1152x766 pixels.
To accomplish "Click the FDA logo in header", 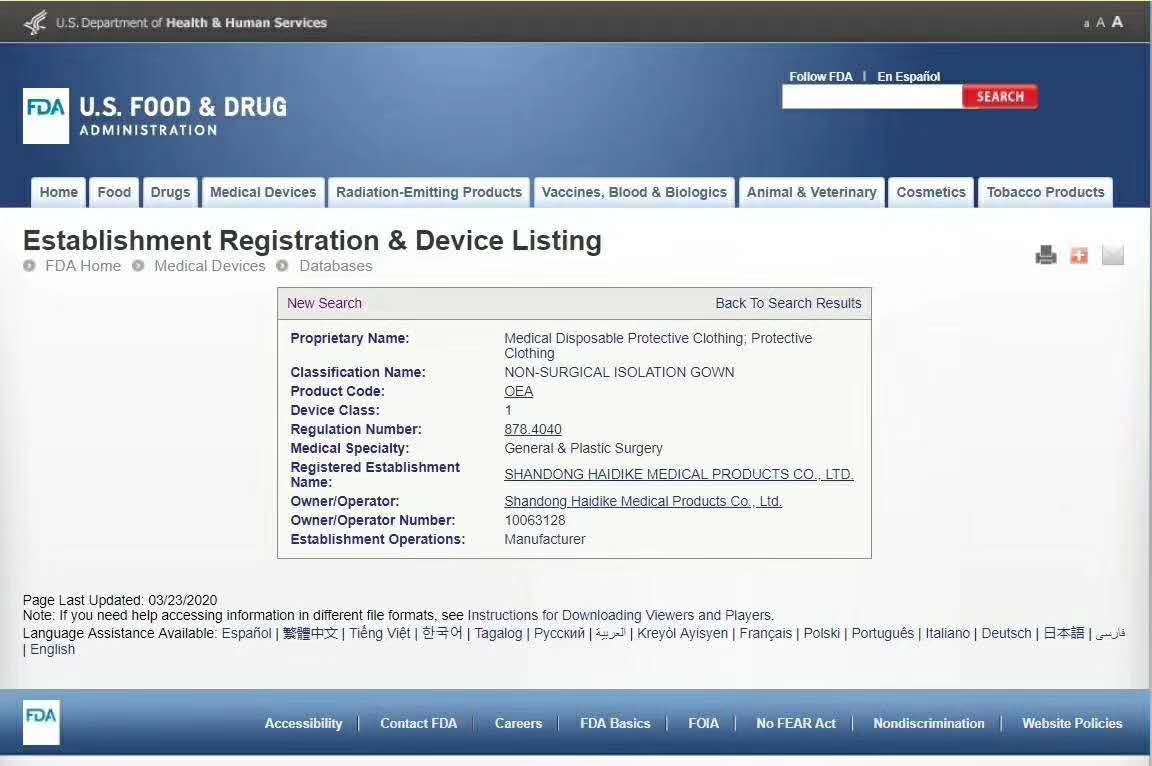I will (46, 116).
